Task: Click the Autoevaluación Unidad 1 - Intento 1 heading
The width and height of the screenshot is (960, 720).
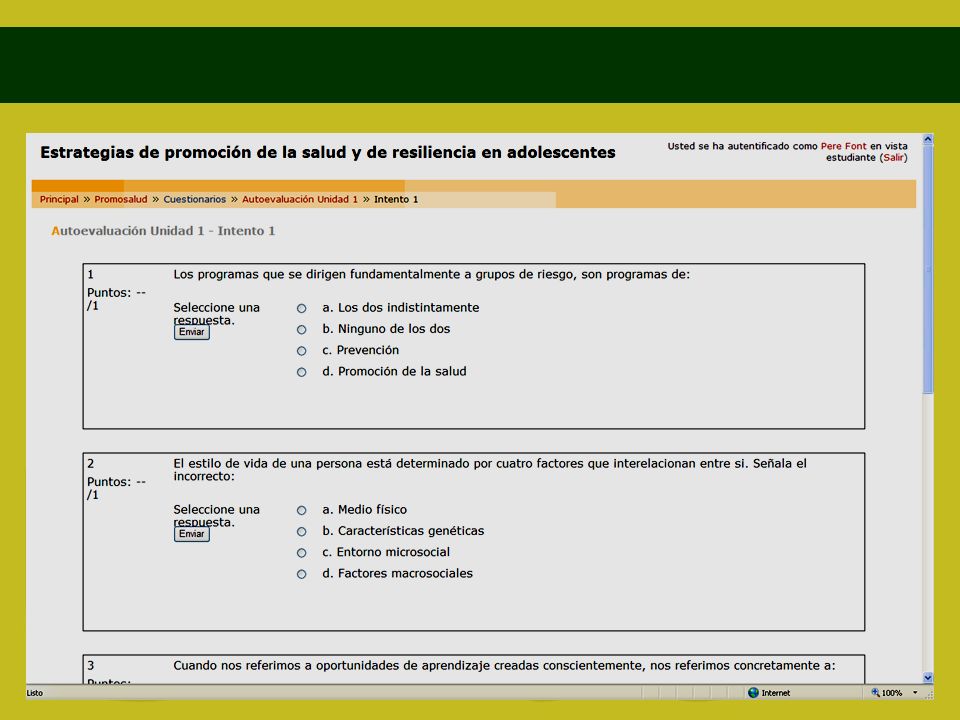Action: click(163, 231)
